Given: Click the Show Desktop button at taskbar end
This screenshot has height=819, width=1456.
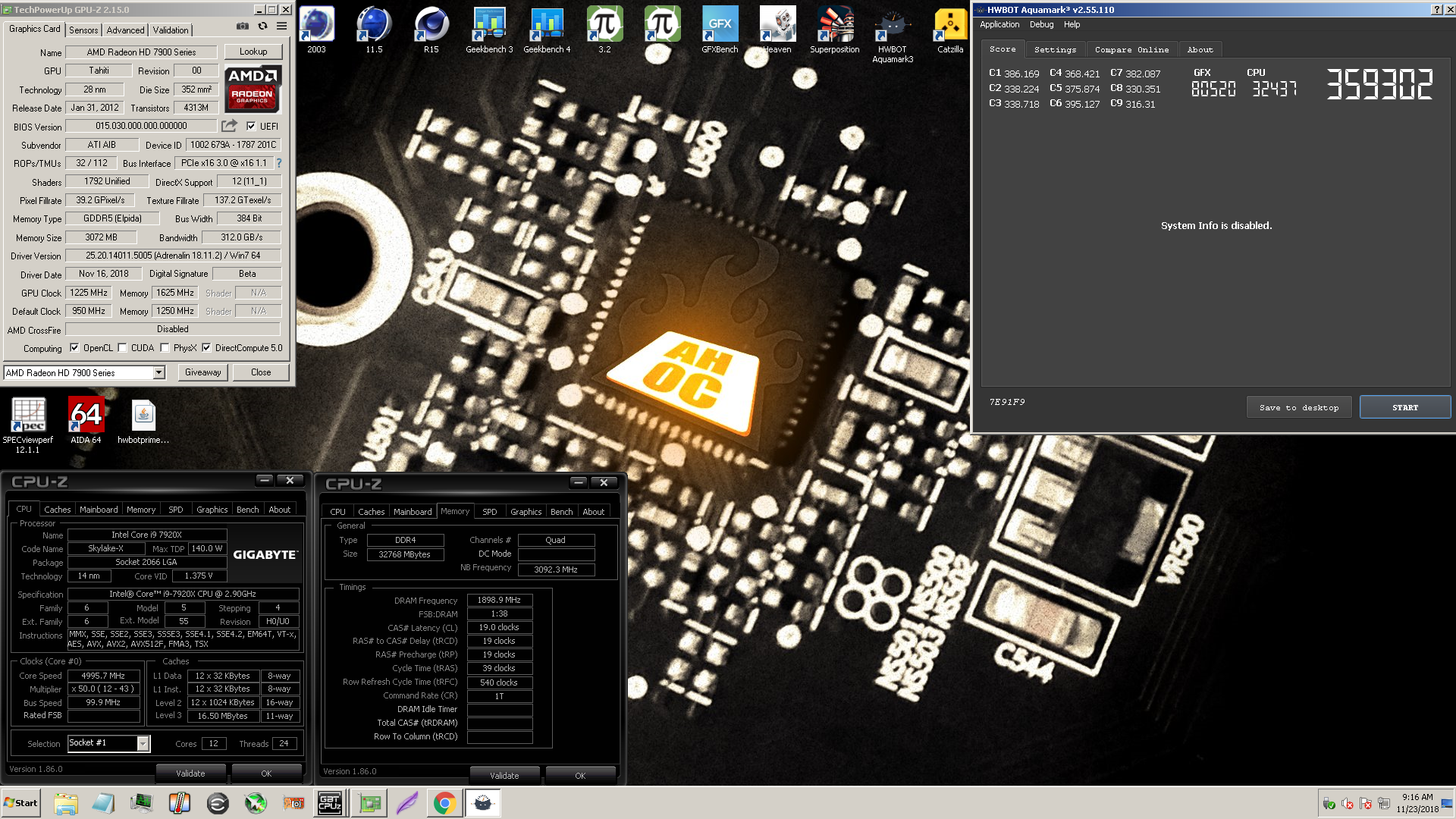Looking at the screenshot, I should click(x=1448, y=803).
